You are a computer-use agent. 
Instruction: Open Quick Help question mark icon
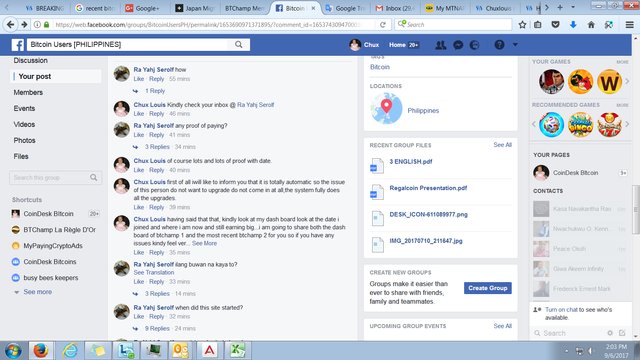[499, 44]
